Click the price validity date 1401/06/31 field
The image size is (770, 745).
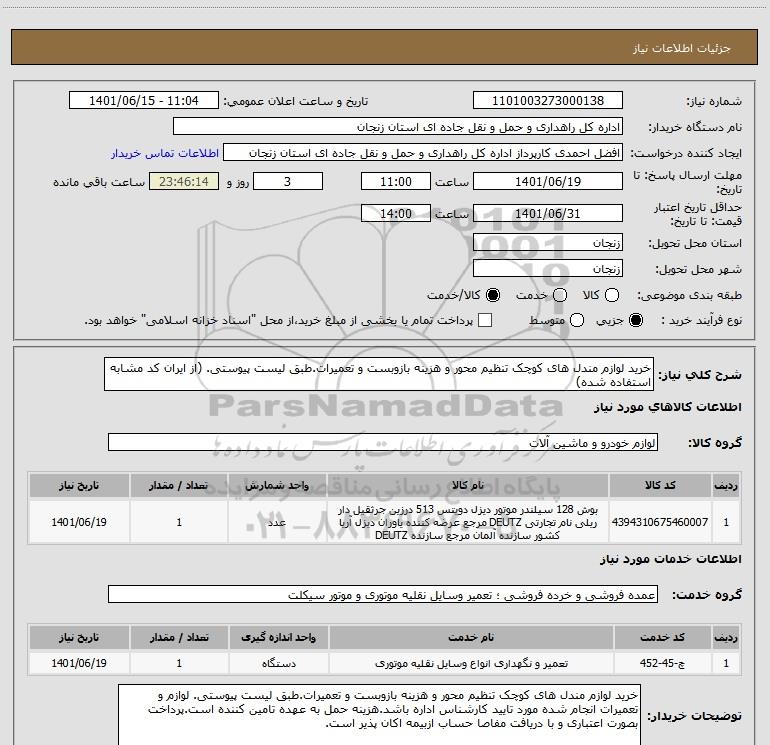tap(548, 213)
